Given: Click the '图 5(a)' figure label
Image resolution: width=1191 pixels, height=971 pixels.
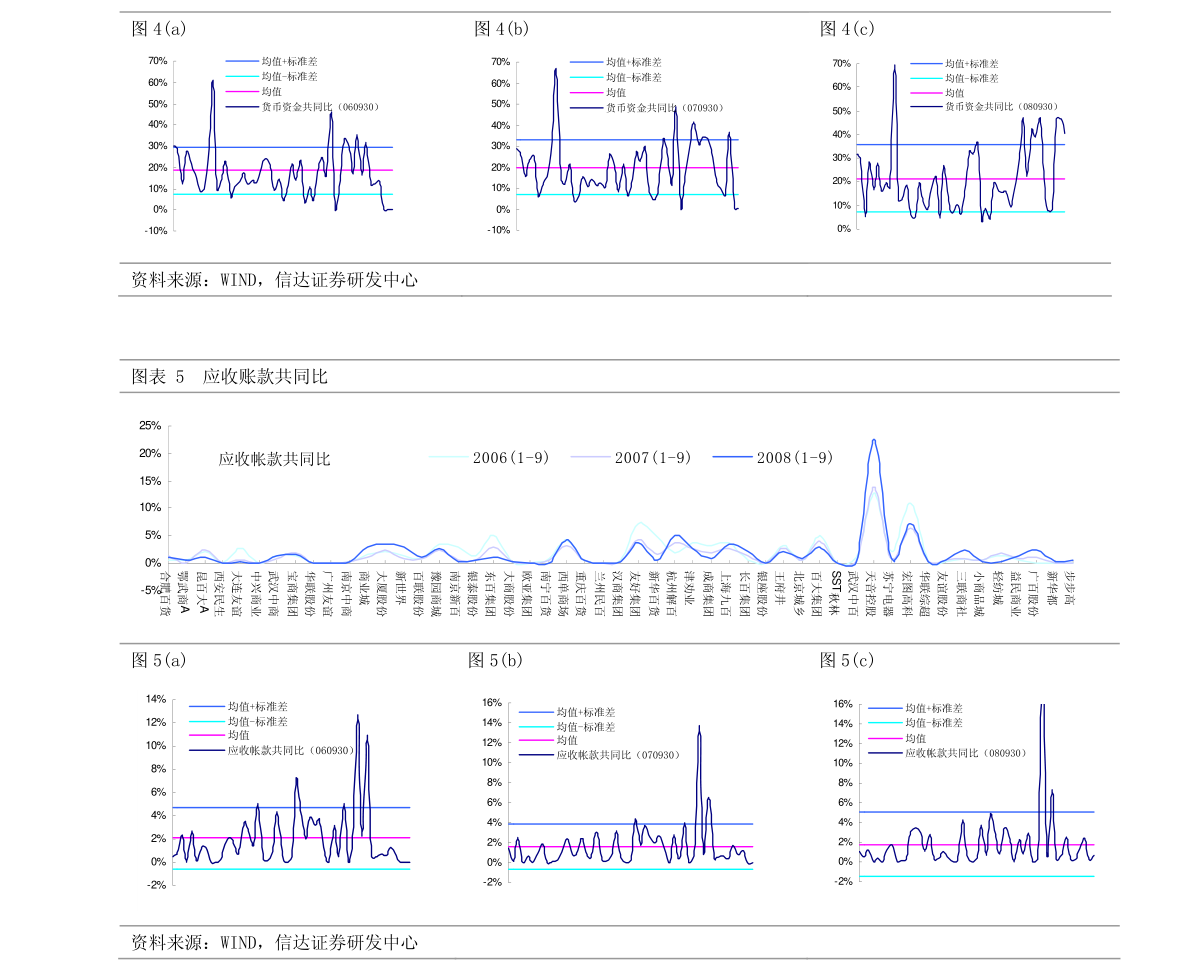Looking at the screenshot, I should click(159, 660).
